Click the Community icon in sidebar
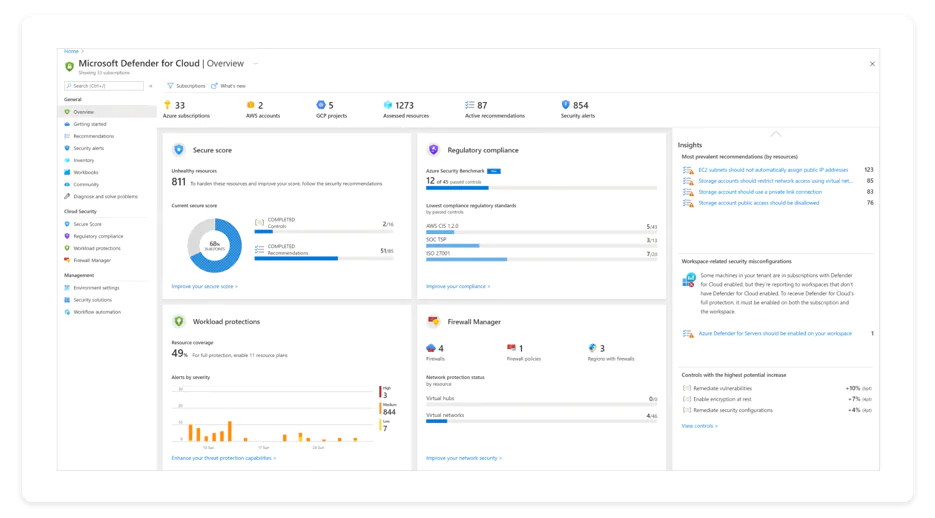Viewport: 935px width, 518px height. coord(67,184)
